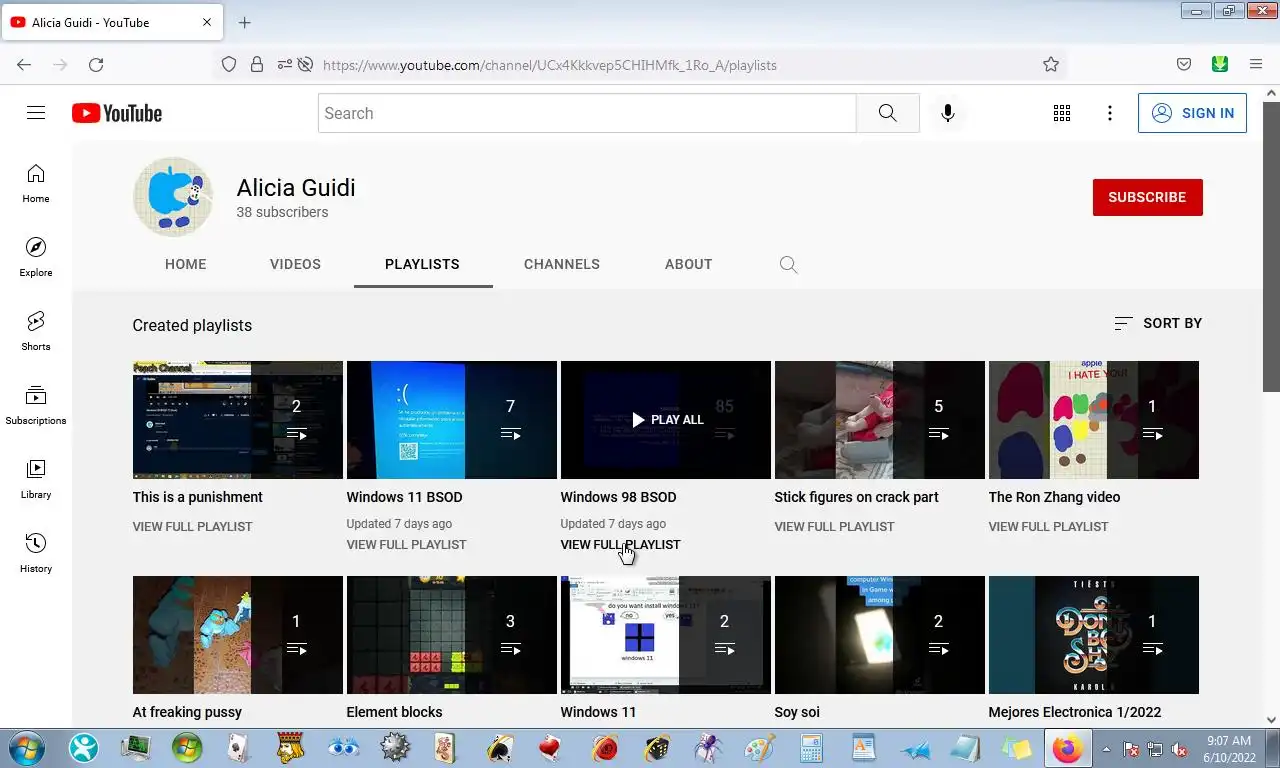Click the green download extension icon
The height and width of the screenshot is (768, 1280).
coord(1220,64)
